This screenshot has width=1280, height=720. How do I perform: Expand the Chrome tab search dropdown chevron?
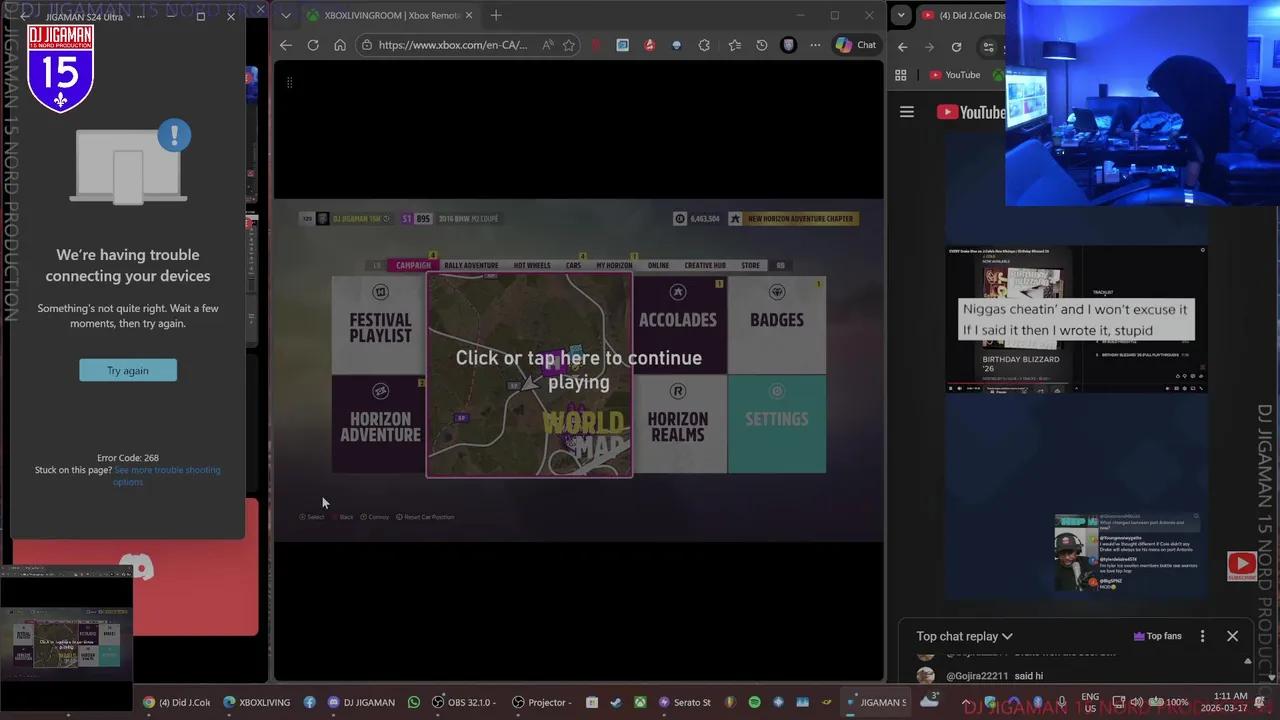[x=901, y=15]
